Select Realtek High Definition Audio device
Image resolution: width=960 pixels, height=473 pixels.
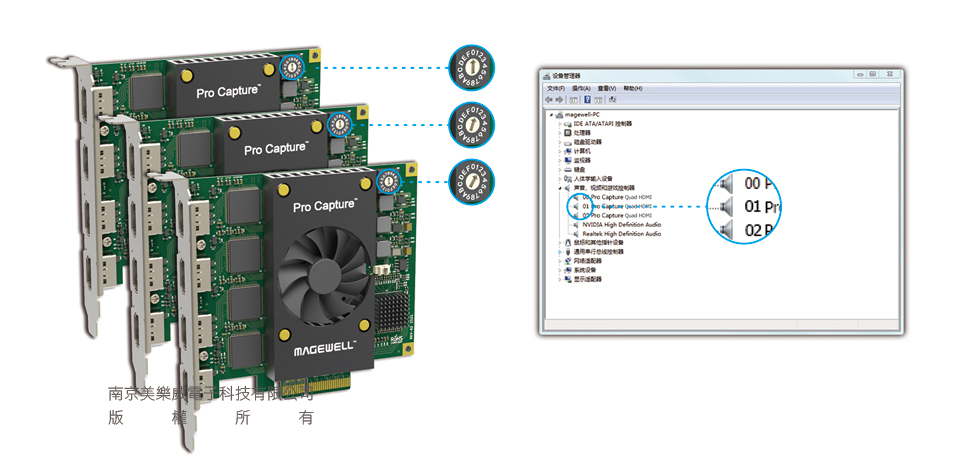pos(620,234)
